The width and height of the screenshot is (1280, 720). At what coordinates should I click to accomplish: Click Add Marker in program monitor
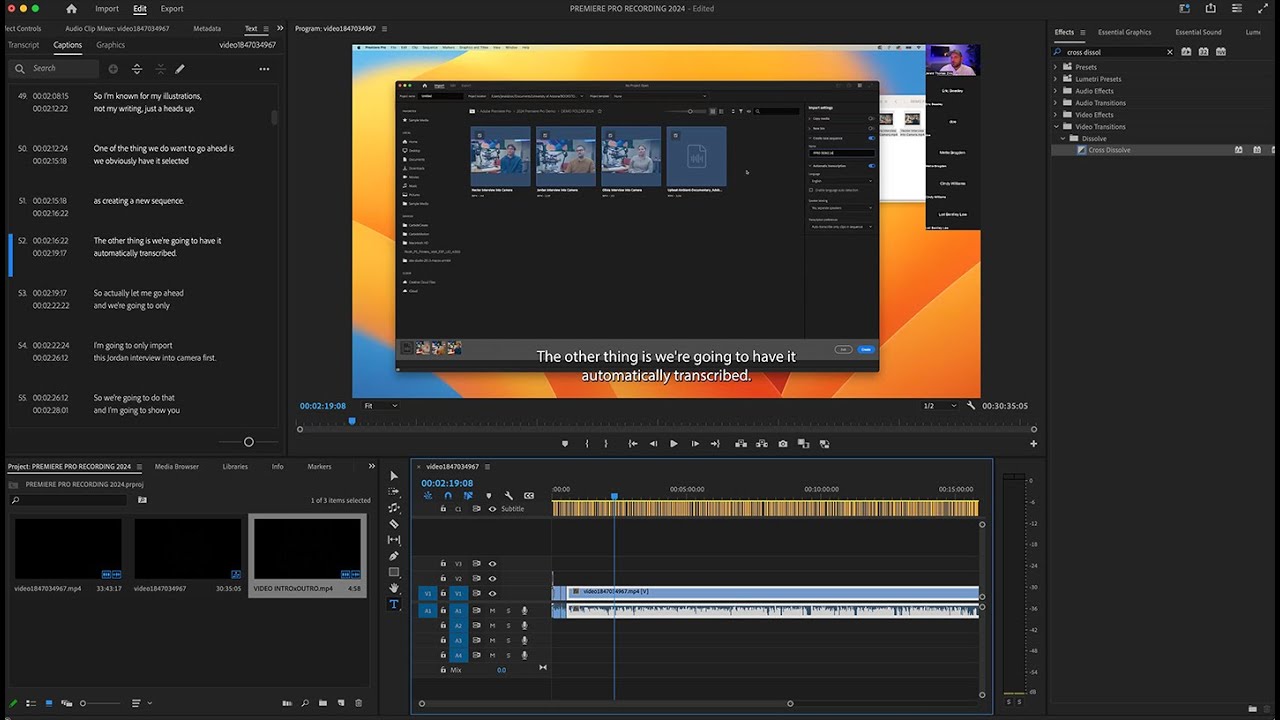pyautogui.click(x=565, y=444)
